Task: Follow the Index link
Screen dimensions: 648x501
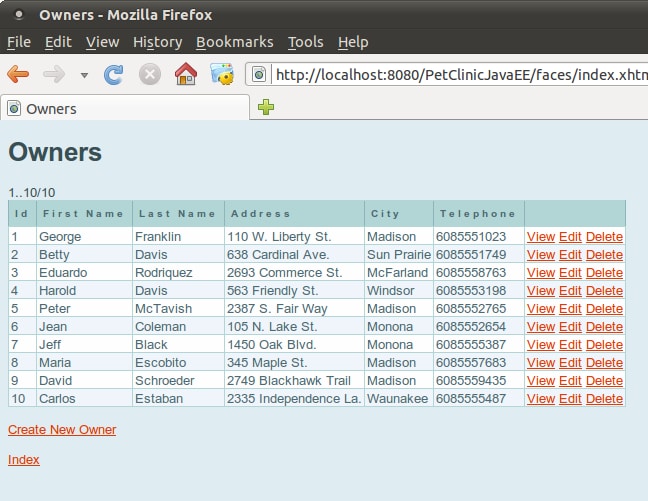Action: (x=24, y=460)
